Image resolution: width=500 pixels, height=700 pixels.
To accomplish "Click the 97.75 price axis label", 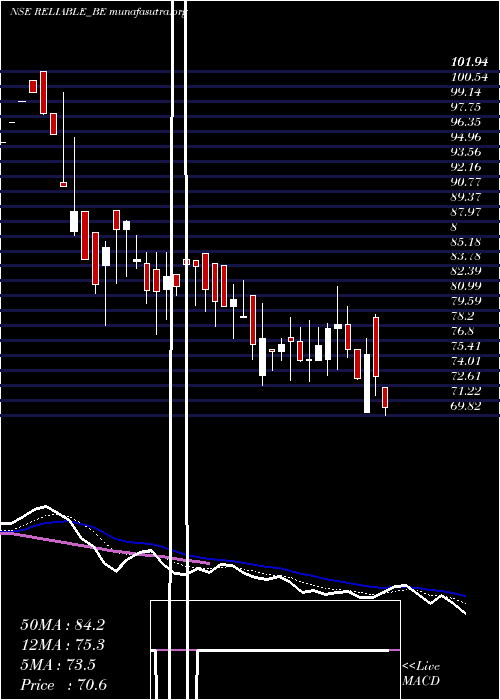I will click(466, 107).
